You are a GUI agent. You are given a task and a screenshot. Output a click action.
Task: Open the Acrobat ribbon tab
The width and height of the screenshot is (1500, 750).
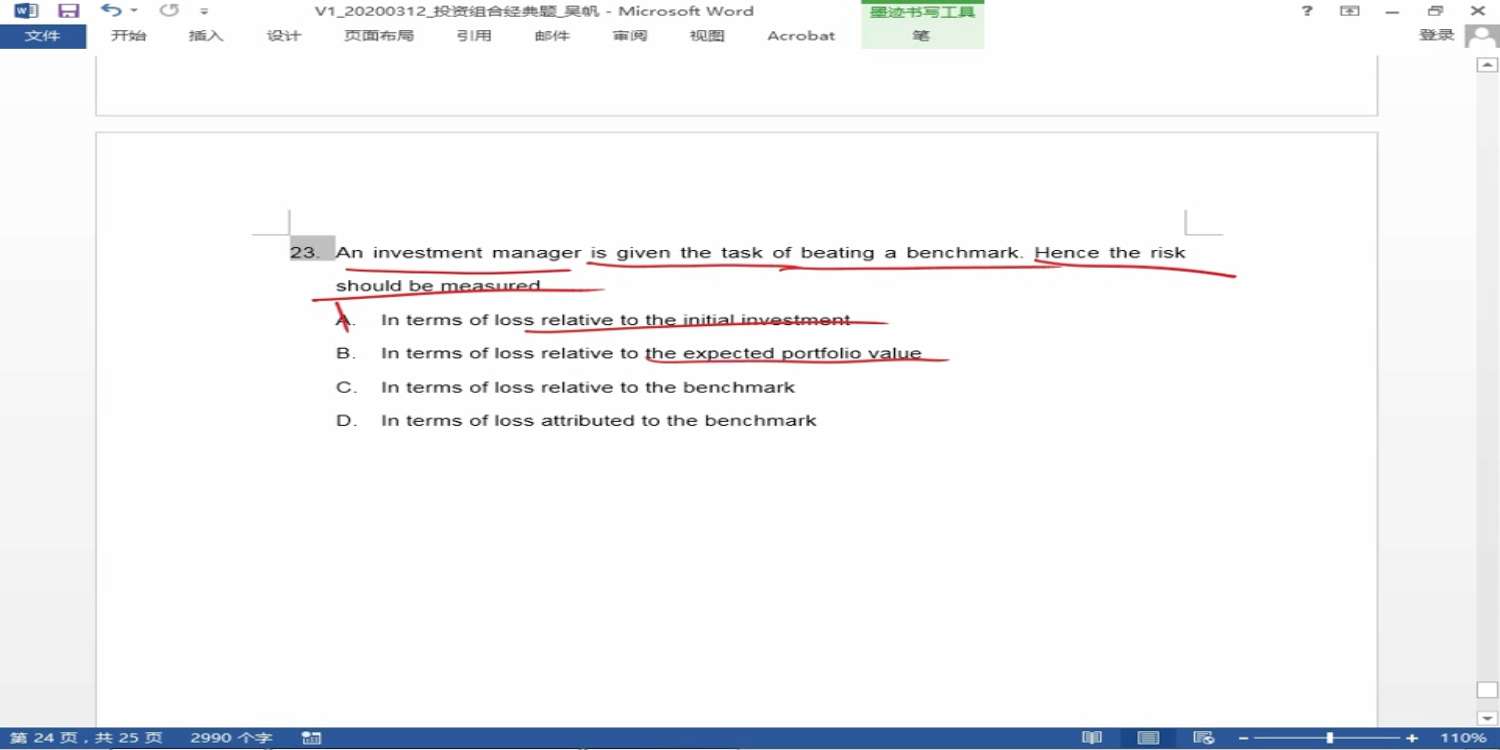click(x=801, y=36)
